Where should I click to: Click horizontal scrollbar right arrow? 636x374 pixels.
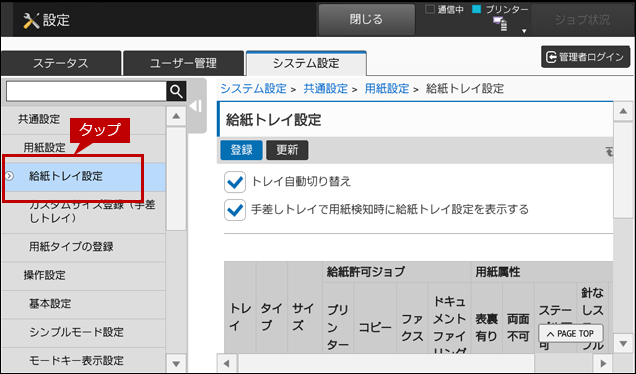click(x=603, y=363)
